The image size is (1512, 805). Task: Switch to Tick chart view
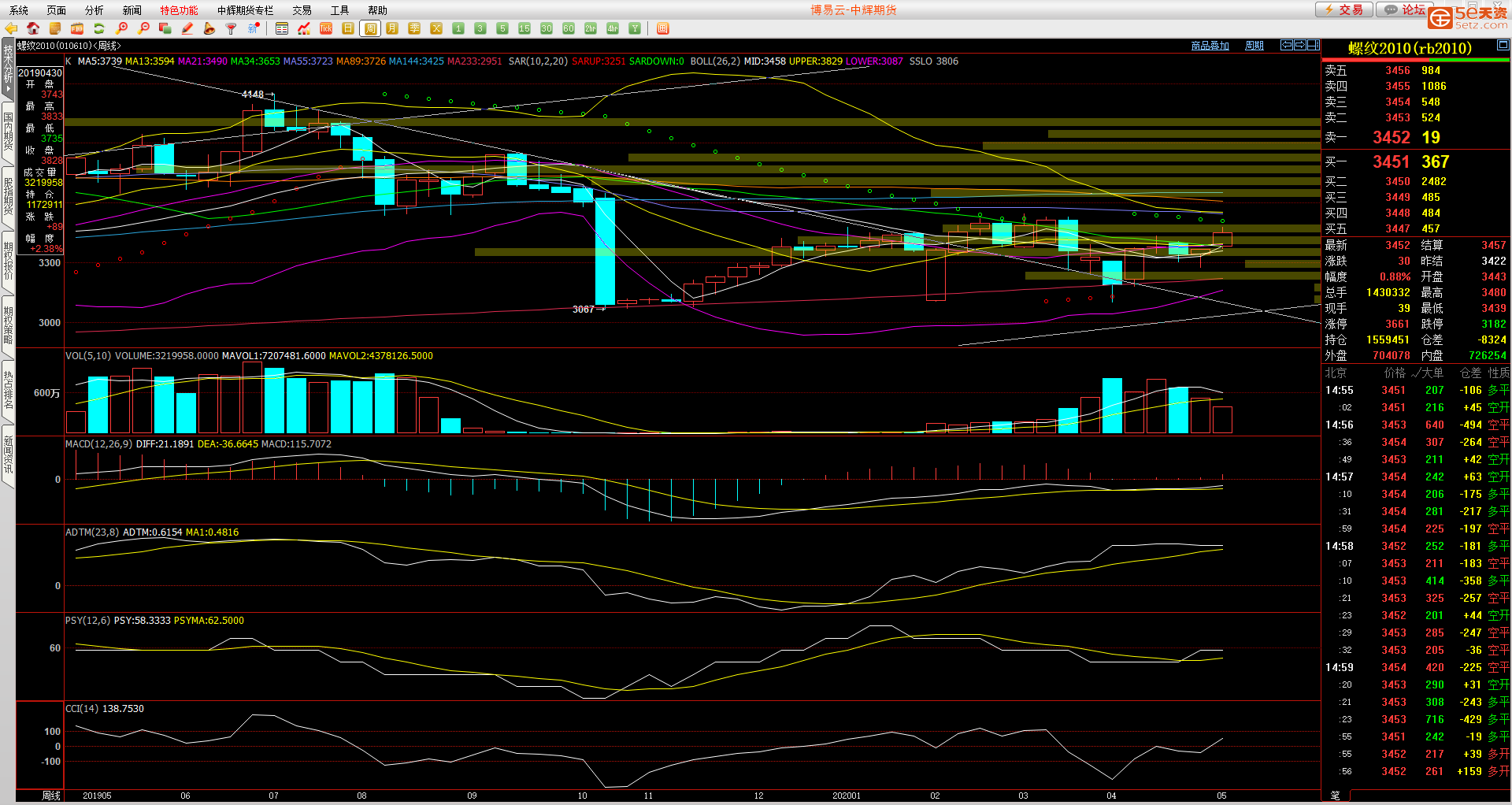click(x=326, y=28)
